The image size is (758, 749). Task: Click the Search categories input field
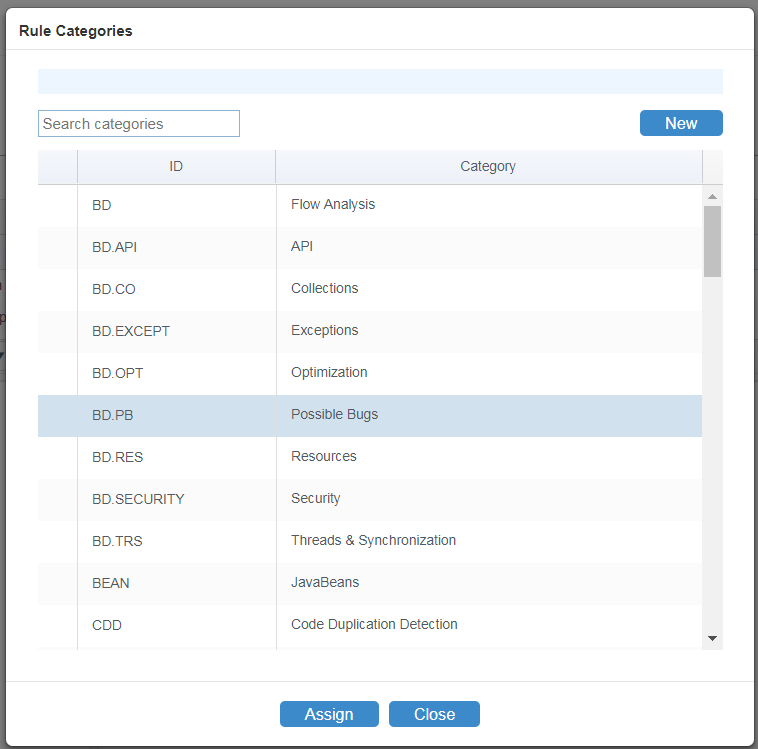click(139, 124)
